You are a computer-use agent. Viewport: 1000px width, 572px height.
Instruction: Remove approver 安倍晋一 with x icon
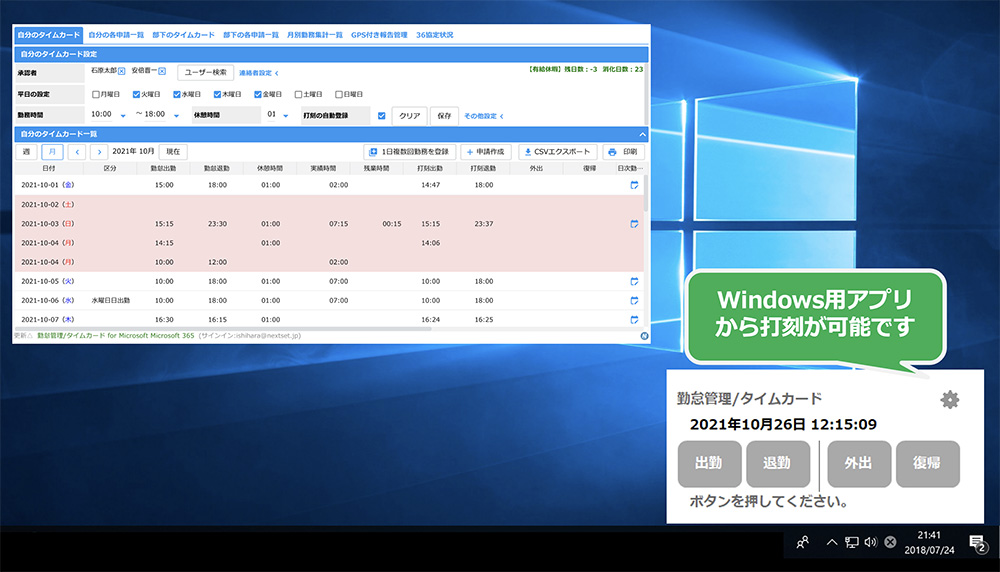point(162,71)
